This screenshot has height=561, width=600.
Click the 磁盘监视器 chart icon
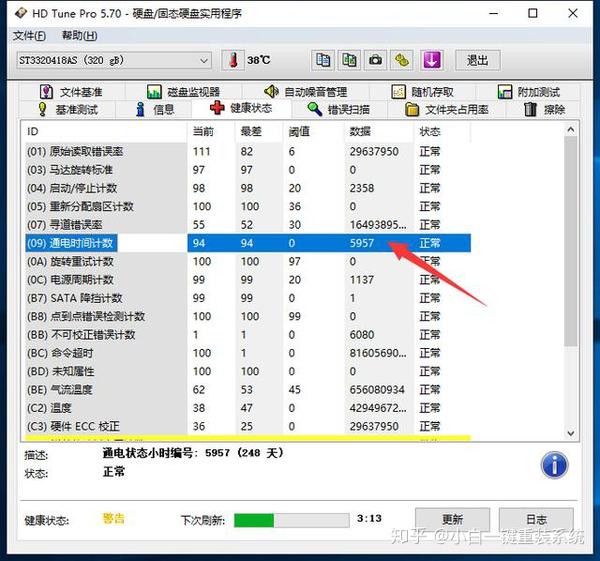pos(154,92)
